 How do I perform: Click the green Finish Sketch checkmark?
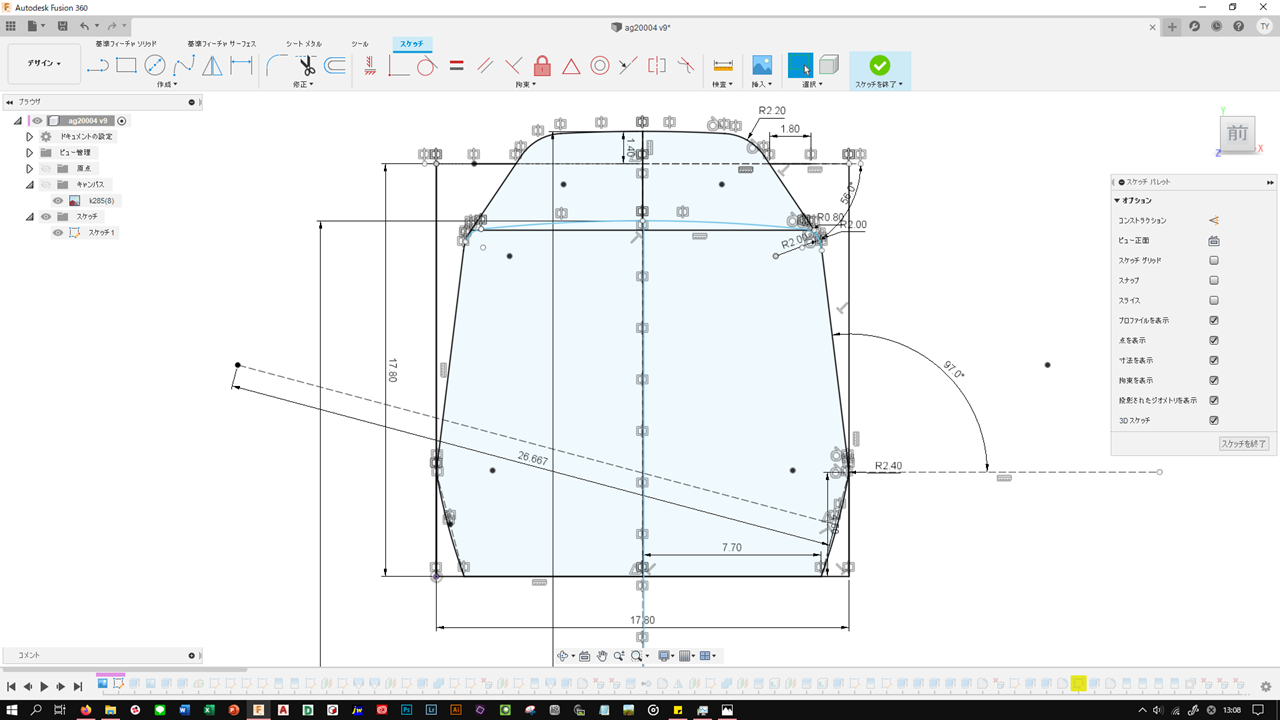click(x=879, y=65)
